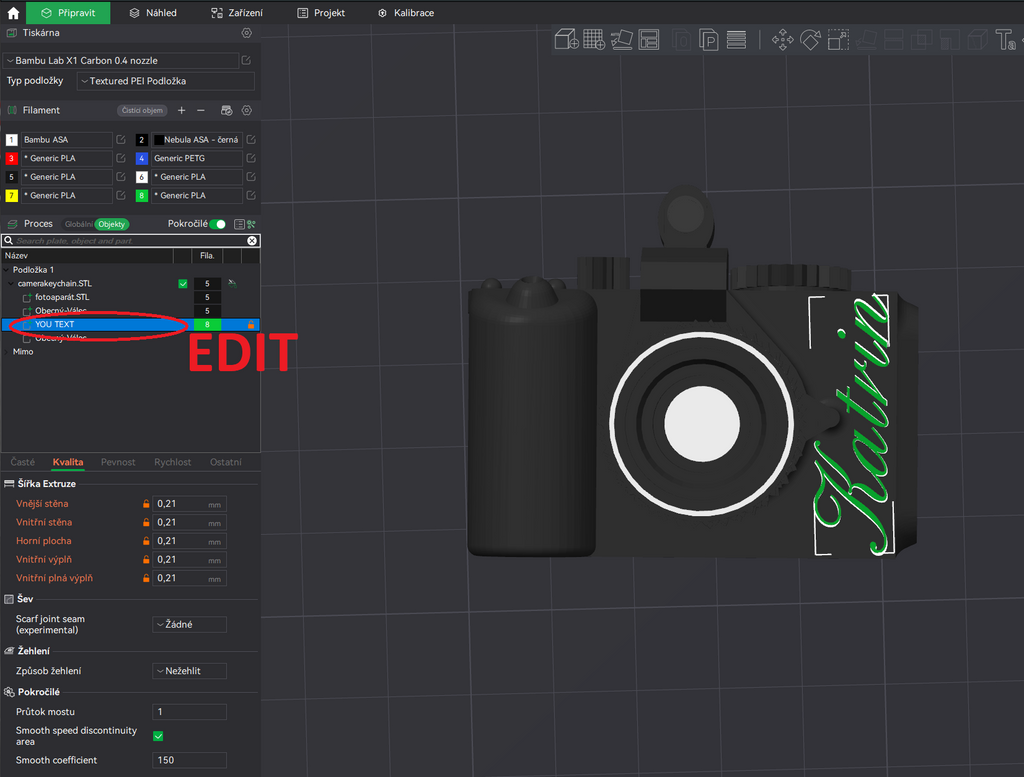Open the Způsob žehlení dropdown
The width and height of the screenshot is (1024, 777).
[x=189, y=671]
